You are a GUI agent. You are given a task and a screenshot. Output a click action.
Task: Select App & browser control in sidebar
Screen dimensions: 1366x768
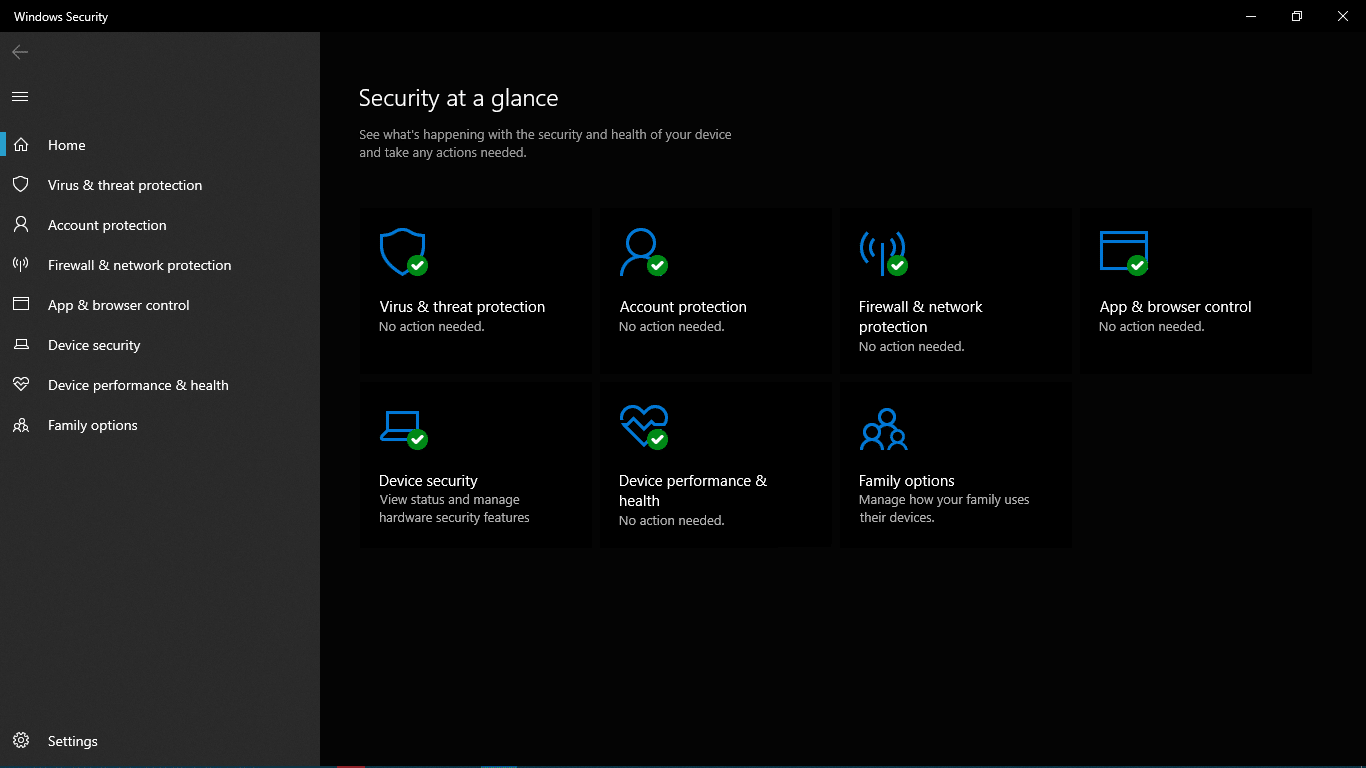point(118,305)
